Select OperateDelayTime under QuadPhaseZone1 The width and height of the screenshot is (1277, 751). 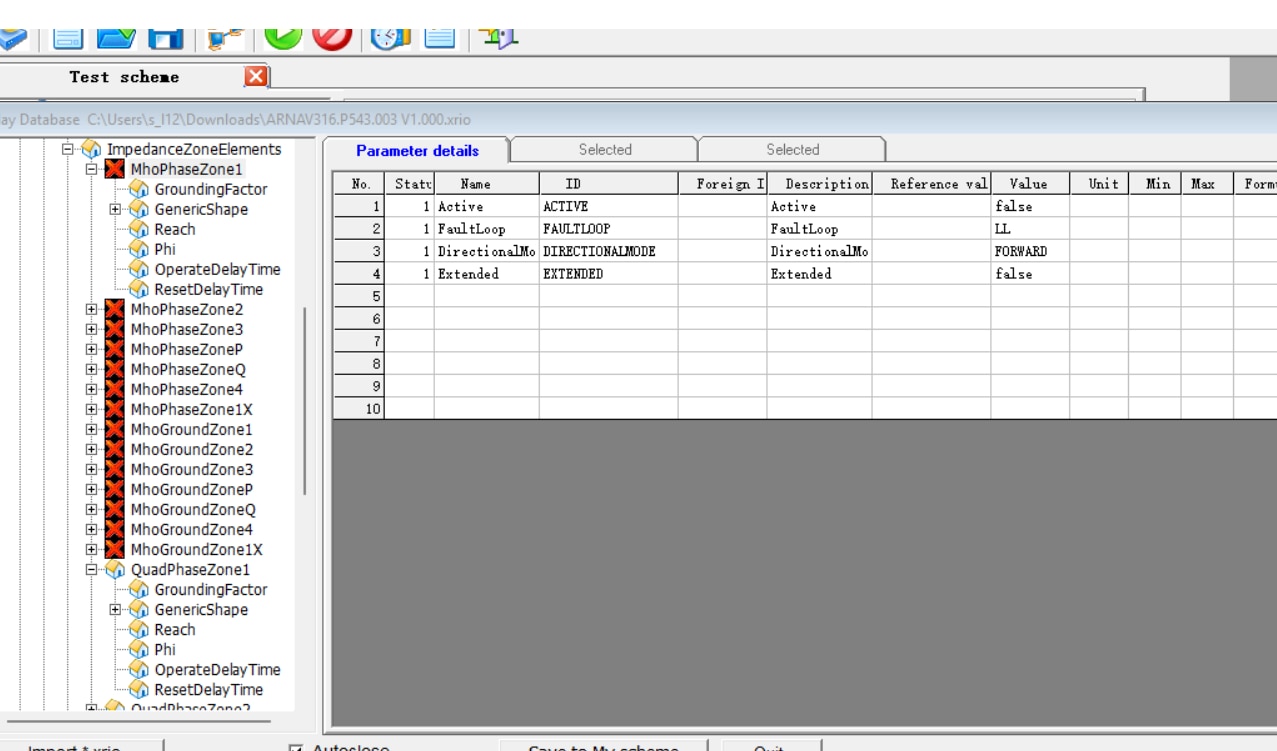[217, 669]
